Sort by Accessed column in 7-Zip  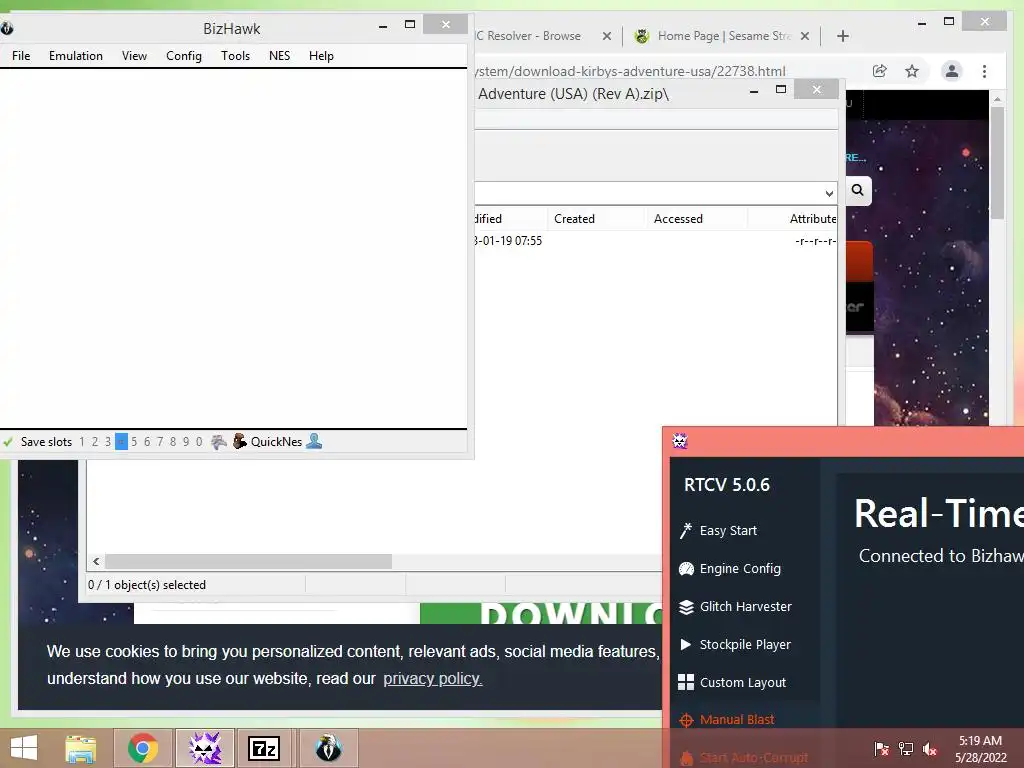tap(679, 219)
